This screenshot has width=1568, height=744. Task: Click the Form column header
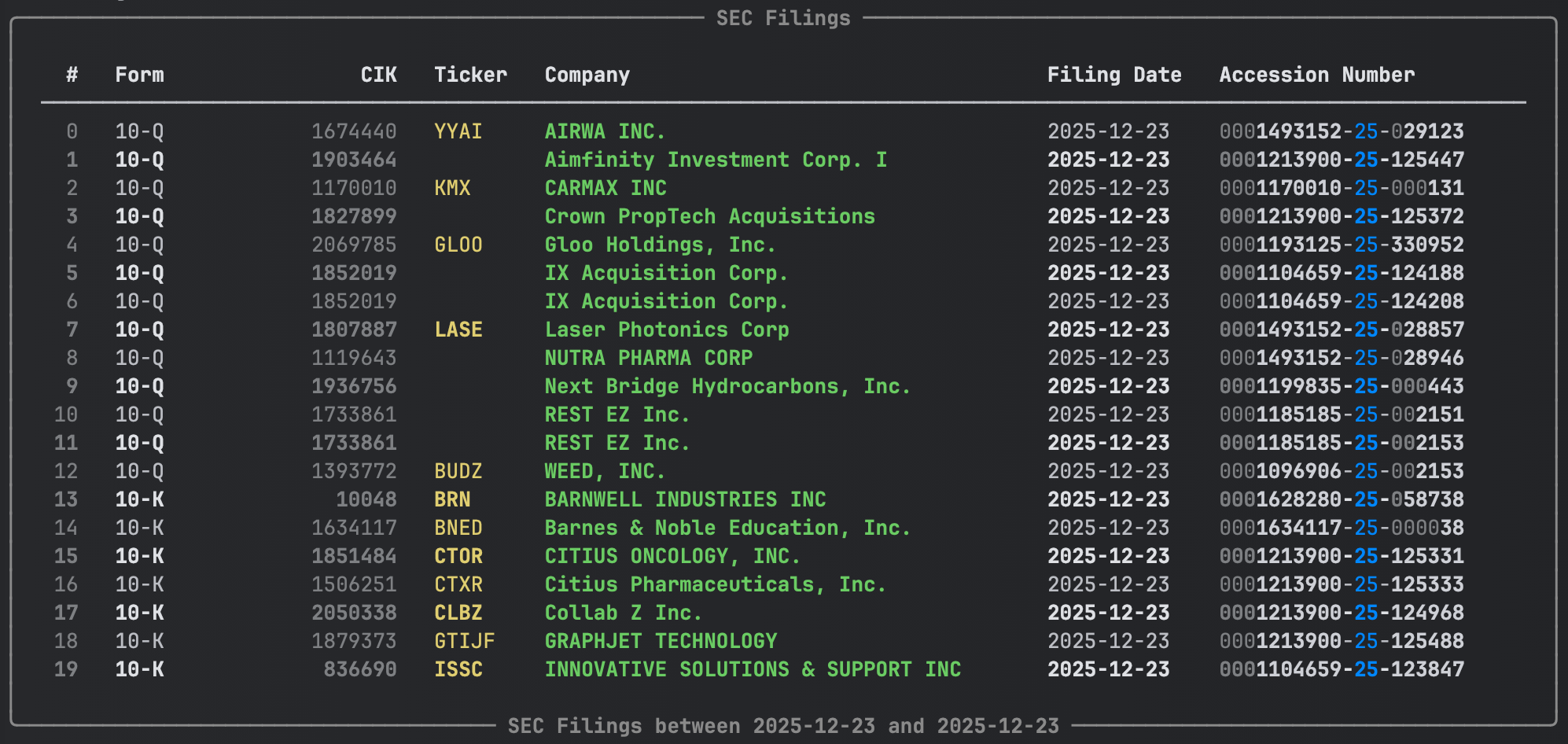(139, 75)
